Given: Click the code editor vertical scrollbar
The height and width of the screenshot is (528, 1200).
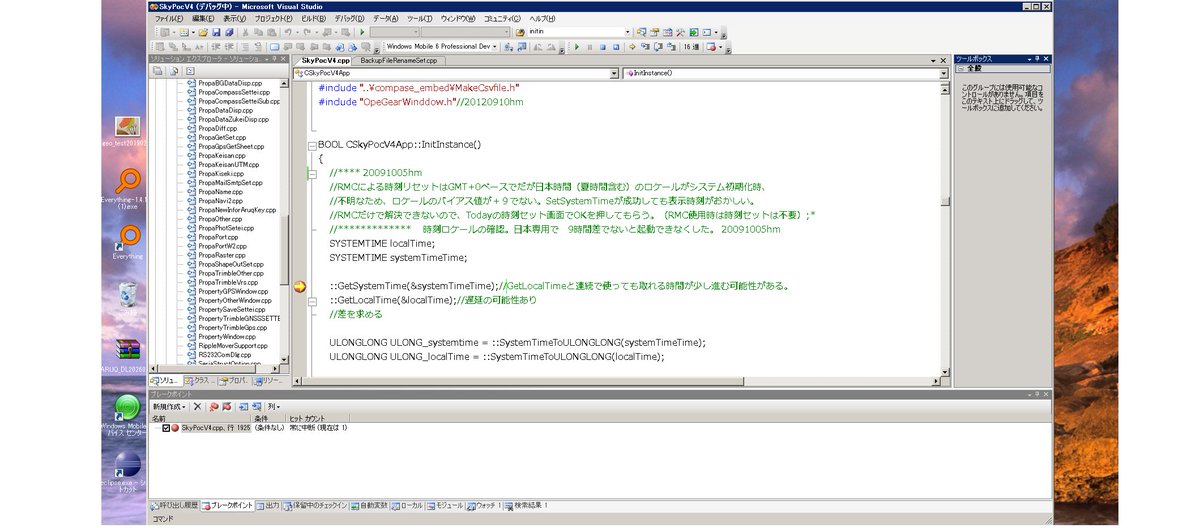Looking at the screenshot, I should 944,228.
